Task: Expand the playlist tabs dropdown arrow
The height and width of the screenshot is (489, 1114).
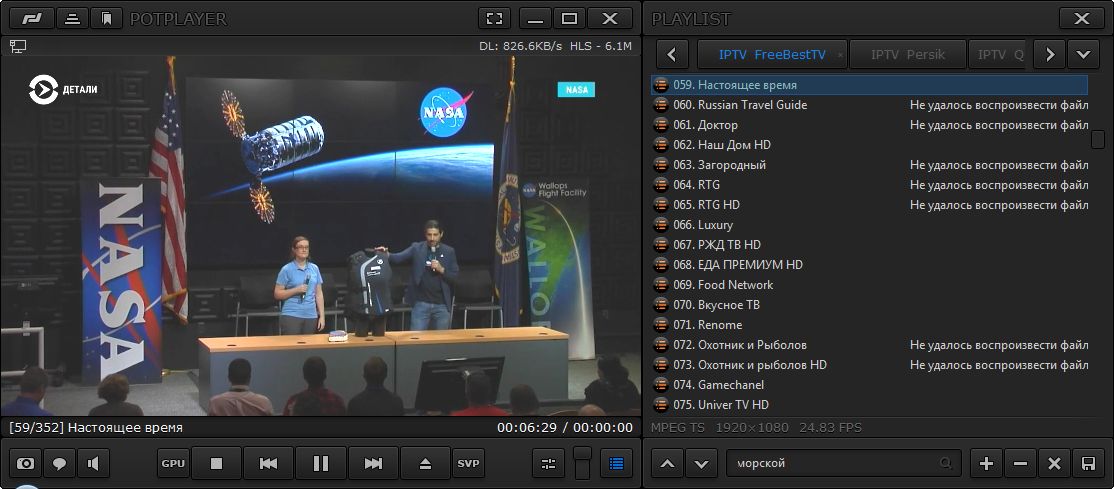Action: 1083,55
